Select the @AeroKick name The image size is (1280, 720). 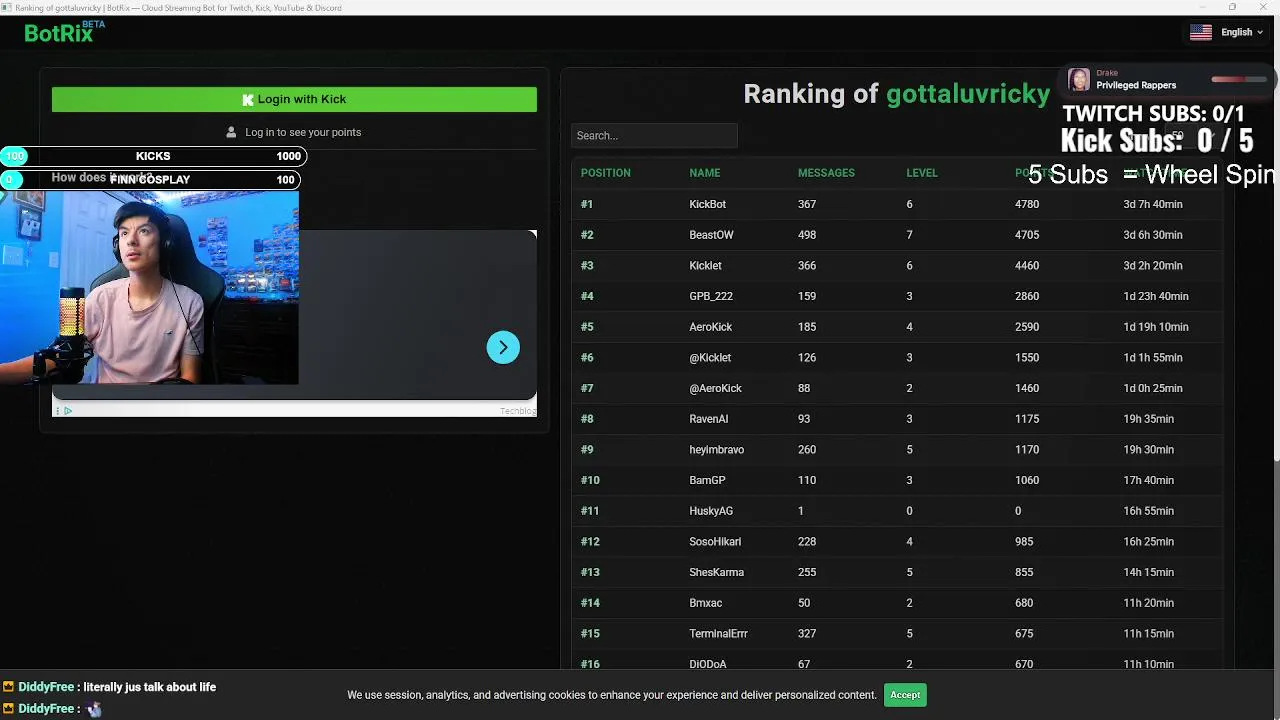[715, 388]
